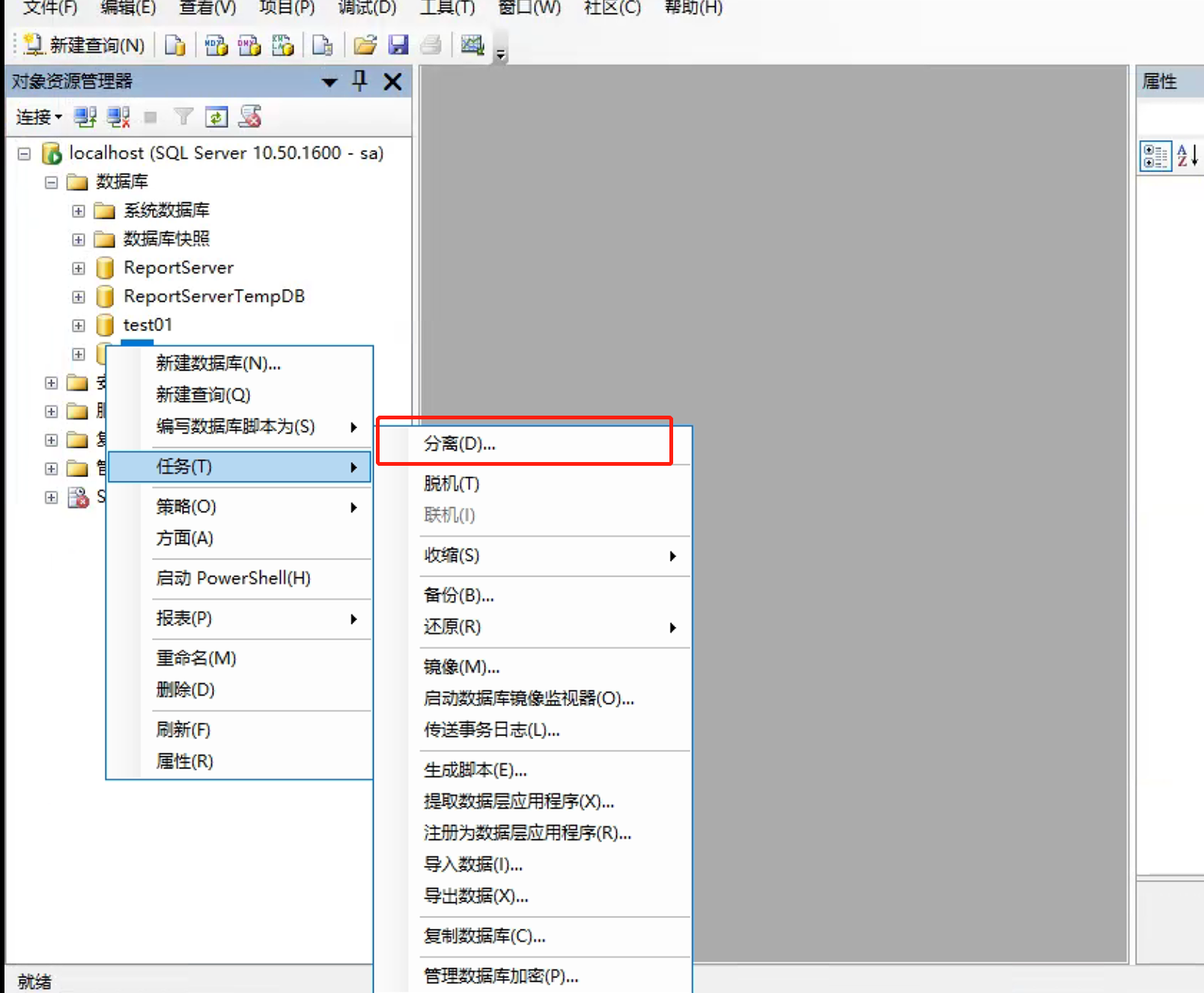Click the activity monitor toolbar icon
This screenshot has height=993, width=1204.
coord(472,45)
